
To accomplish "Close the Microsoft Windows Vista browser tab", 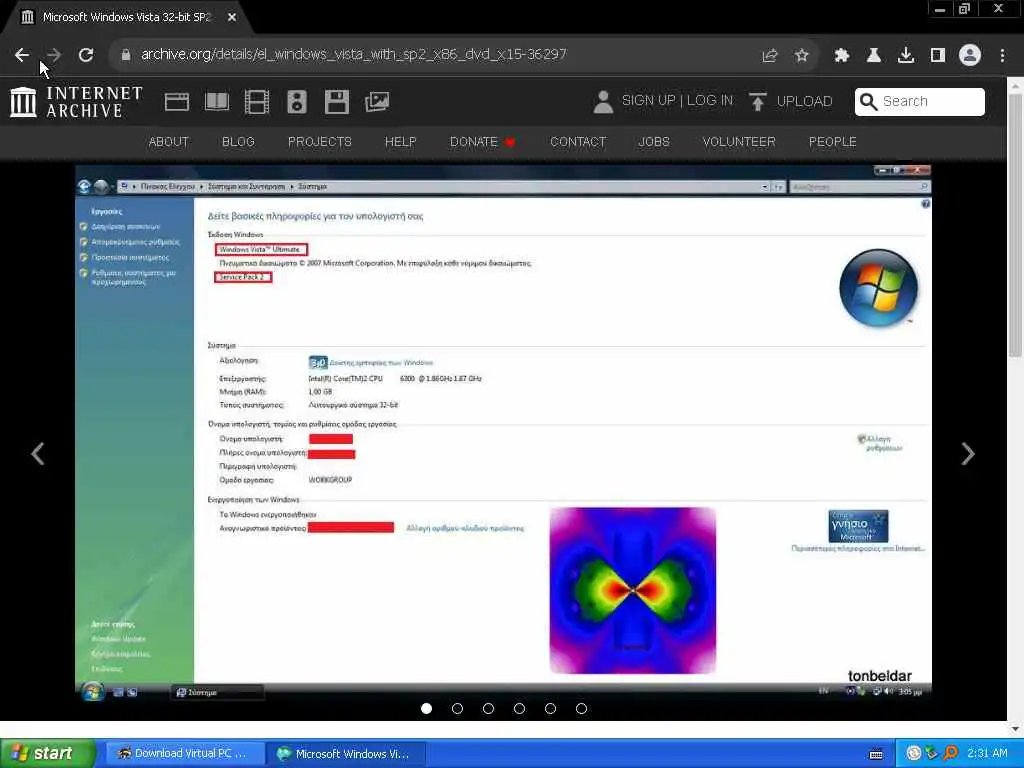I will click(x=232, y=18).
